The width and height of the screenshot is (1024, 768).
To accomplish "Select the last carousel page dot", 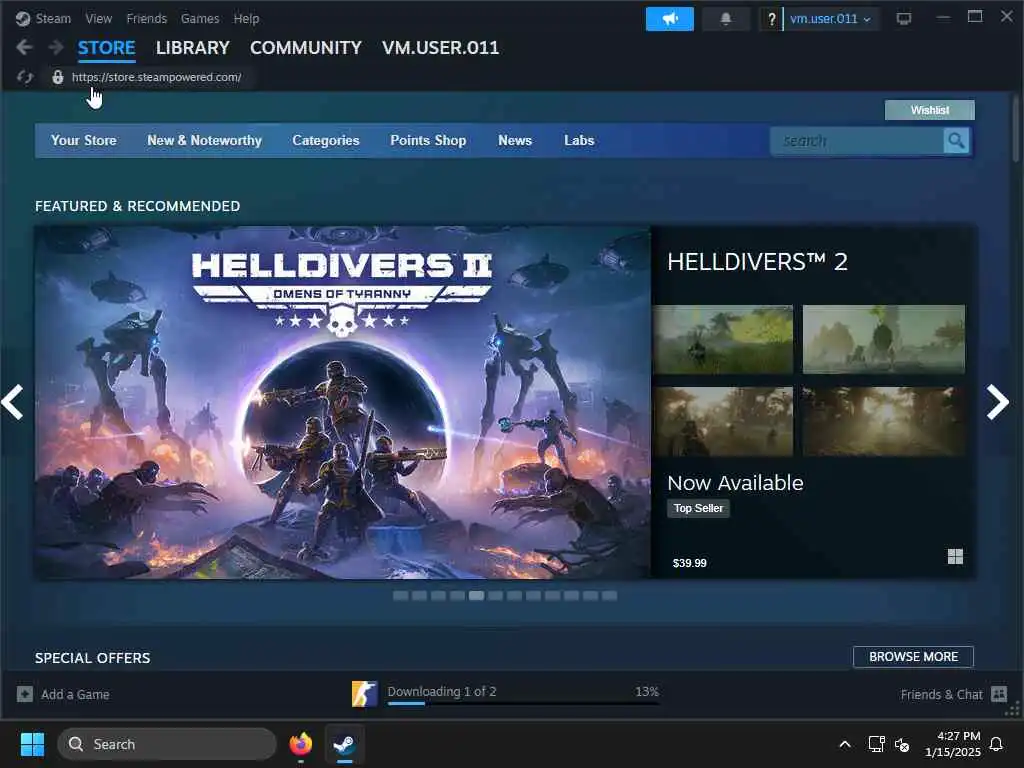I will [x=609, y=596].
